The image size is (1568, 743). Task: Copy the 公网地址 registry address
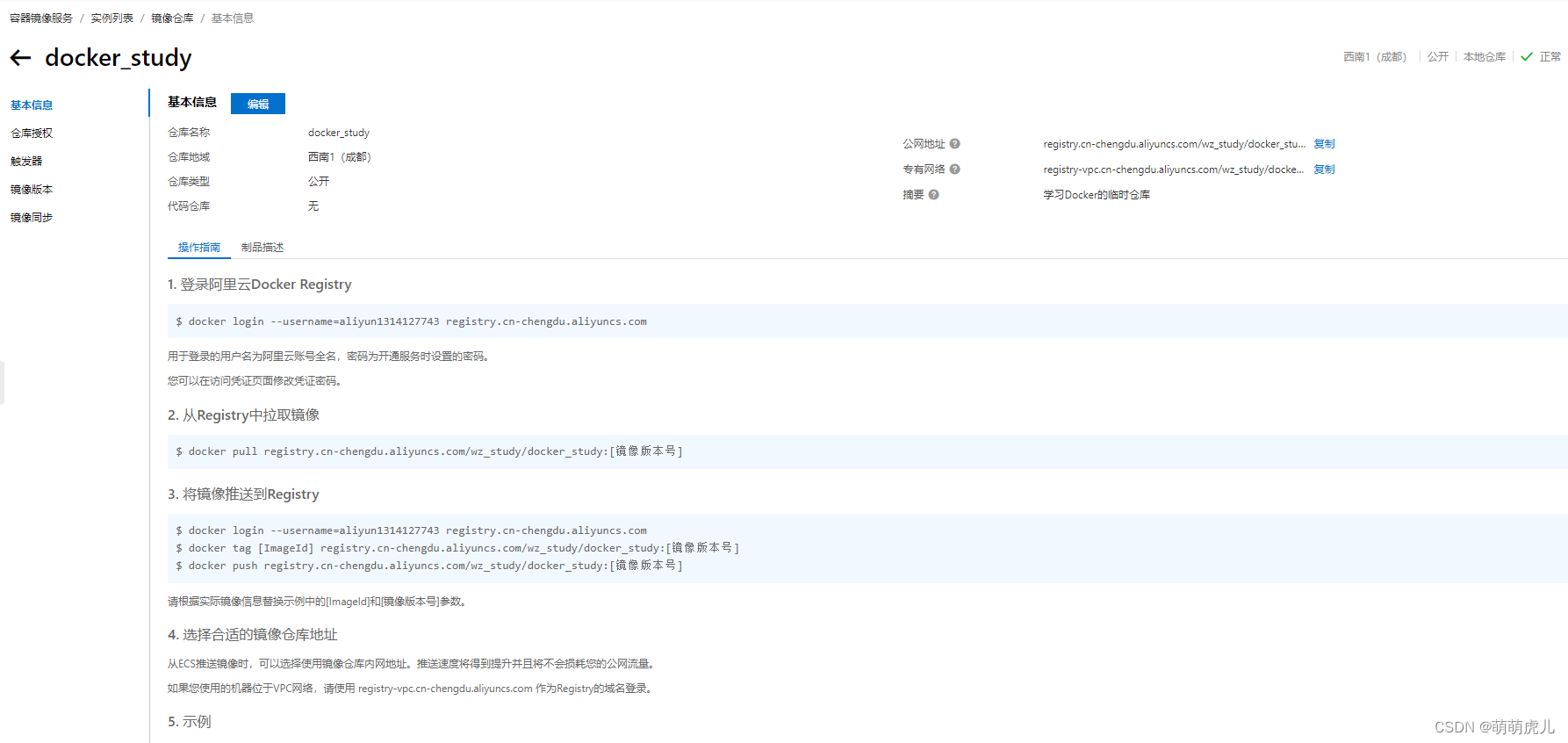1324,144
